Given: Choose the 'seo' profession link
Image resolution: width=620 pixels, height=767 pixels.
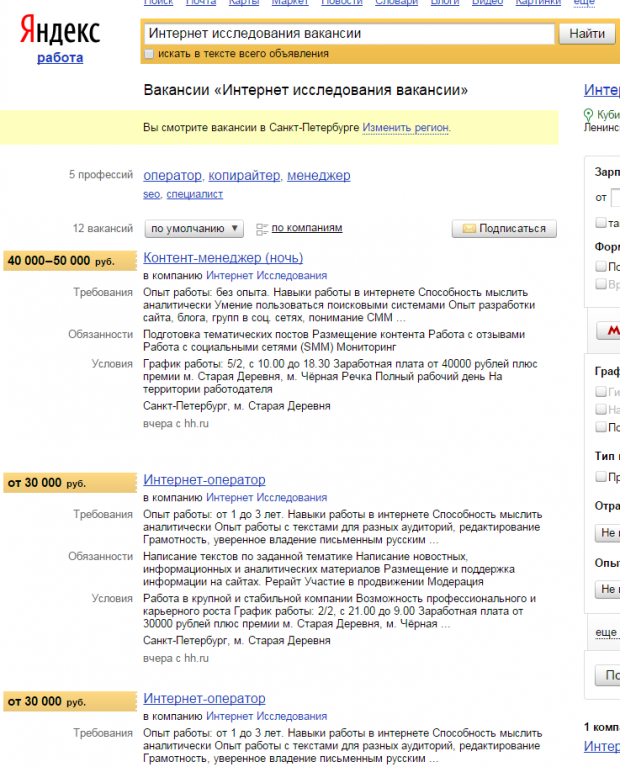Looking at the screenshot, I should tap(151, 194).
